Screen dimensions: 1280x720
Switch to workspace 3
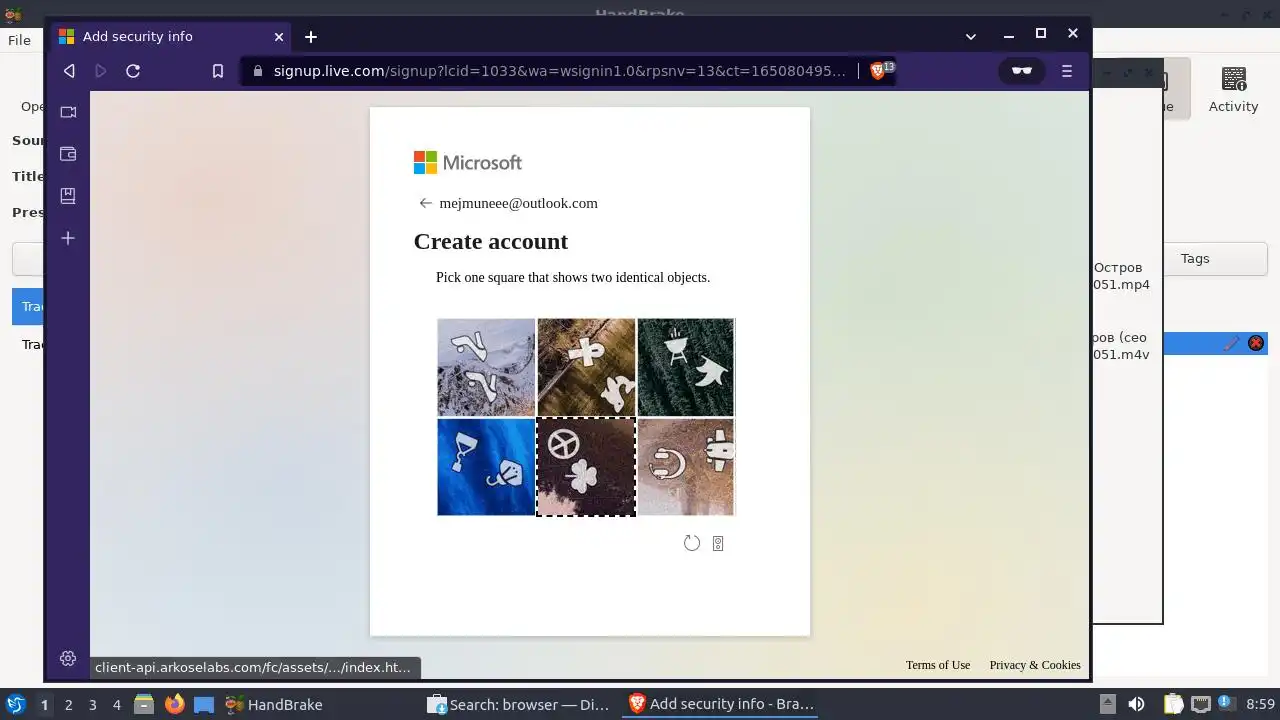(92, 704)
